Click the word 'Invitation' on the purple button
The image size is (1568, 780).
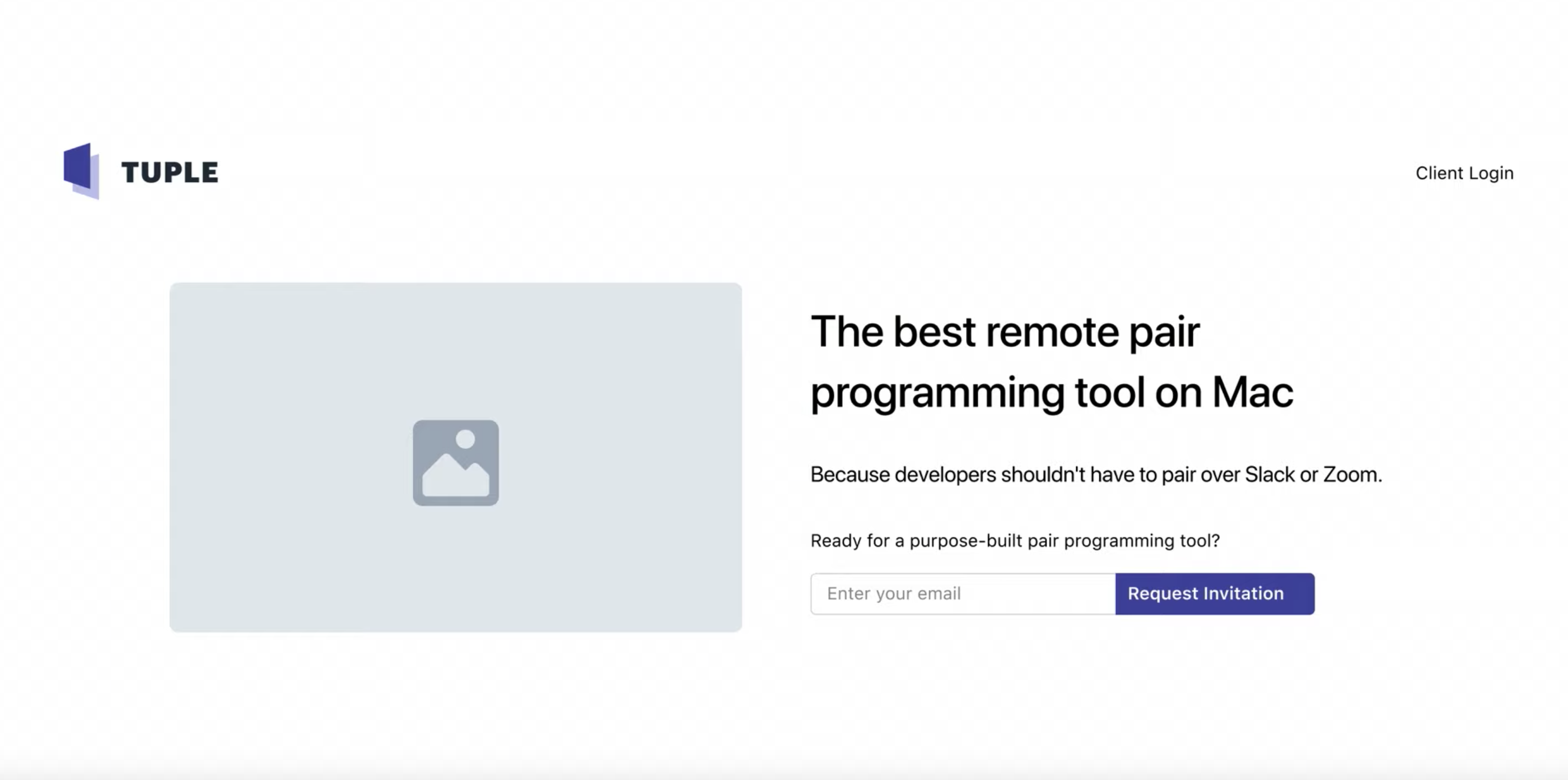(x=1243, y=593)
